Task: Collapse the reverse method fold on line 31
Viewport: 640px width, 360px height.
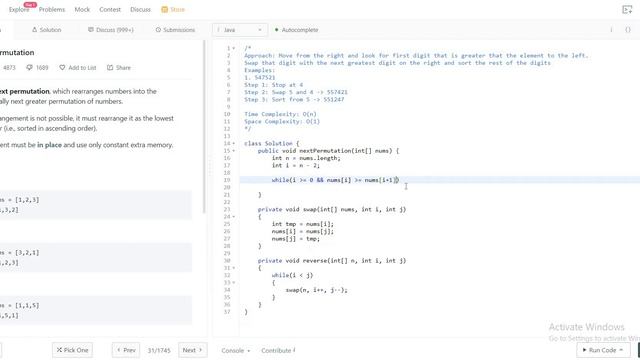Action: (x=233, y=268)
